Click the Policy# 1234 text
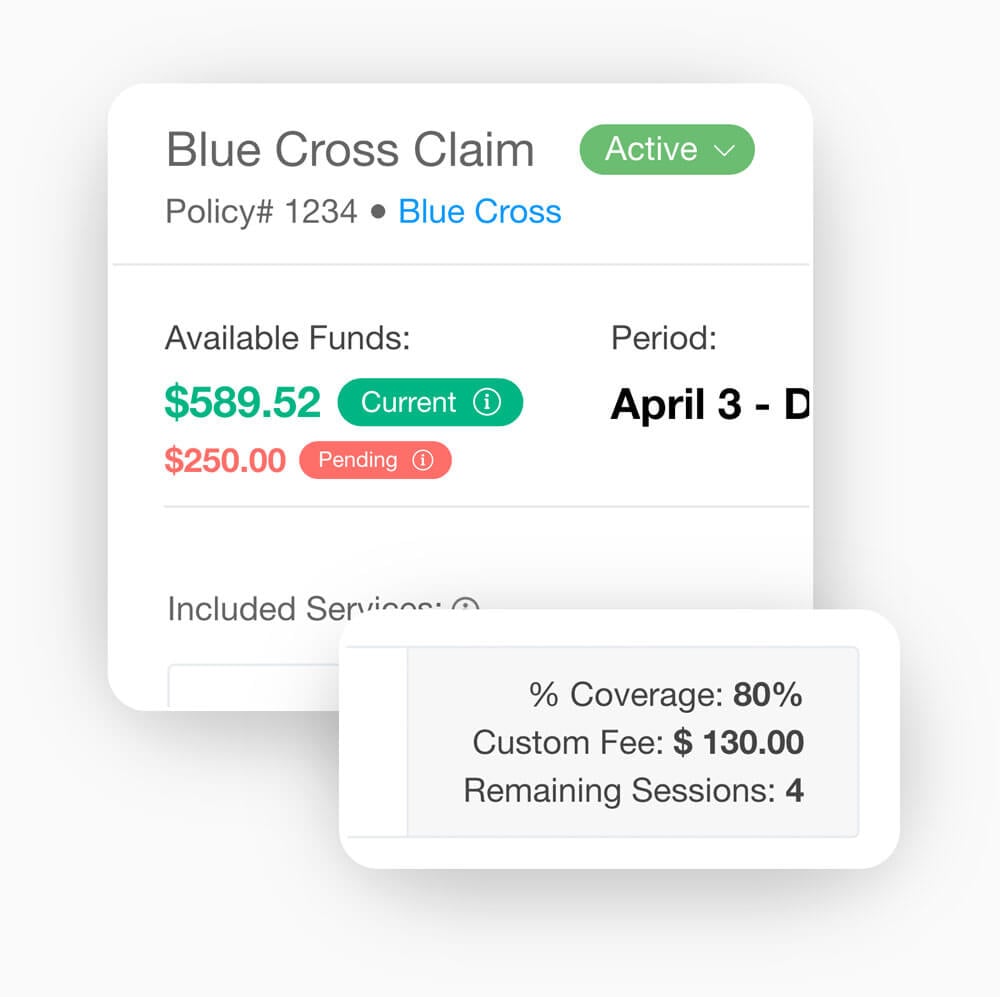Viewport: 1000px width, 997px height. [261, 212]
